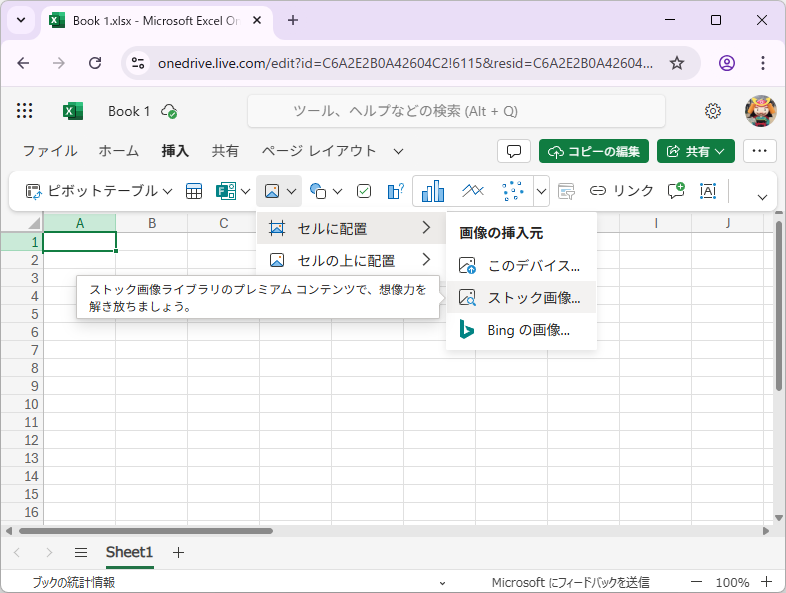The height and width of the screenshot is (593, 786).
Task: Click the コピーの編集 button
Action: coord(594,151)
